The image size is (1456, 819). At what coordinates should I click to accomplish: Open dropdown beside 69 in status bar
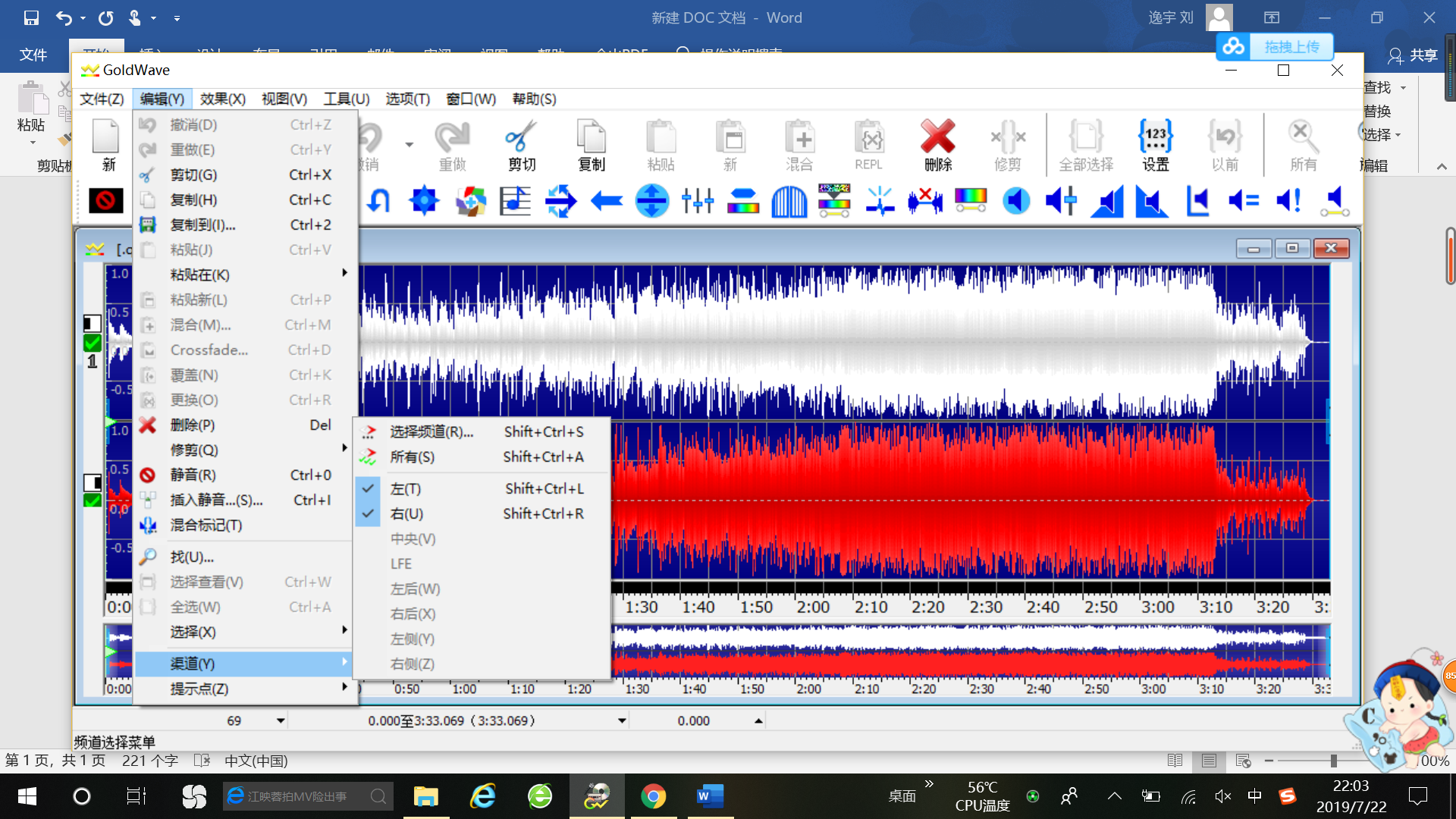[x=281, y=720]
